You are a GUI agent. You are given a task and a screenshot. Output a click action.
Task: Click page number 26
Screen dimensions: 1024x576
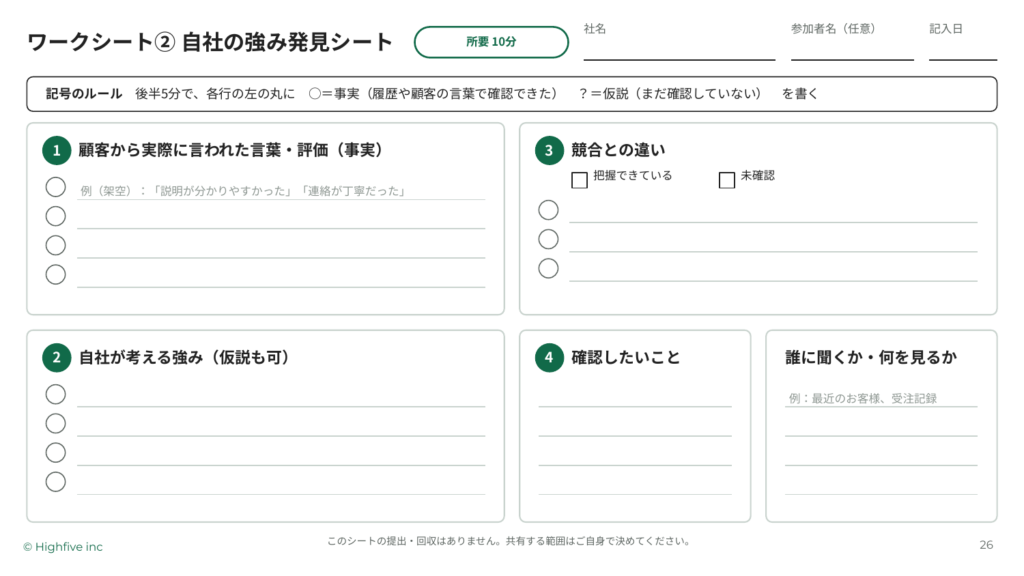tap(986, 545)
